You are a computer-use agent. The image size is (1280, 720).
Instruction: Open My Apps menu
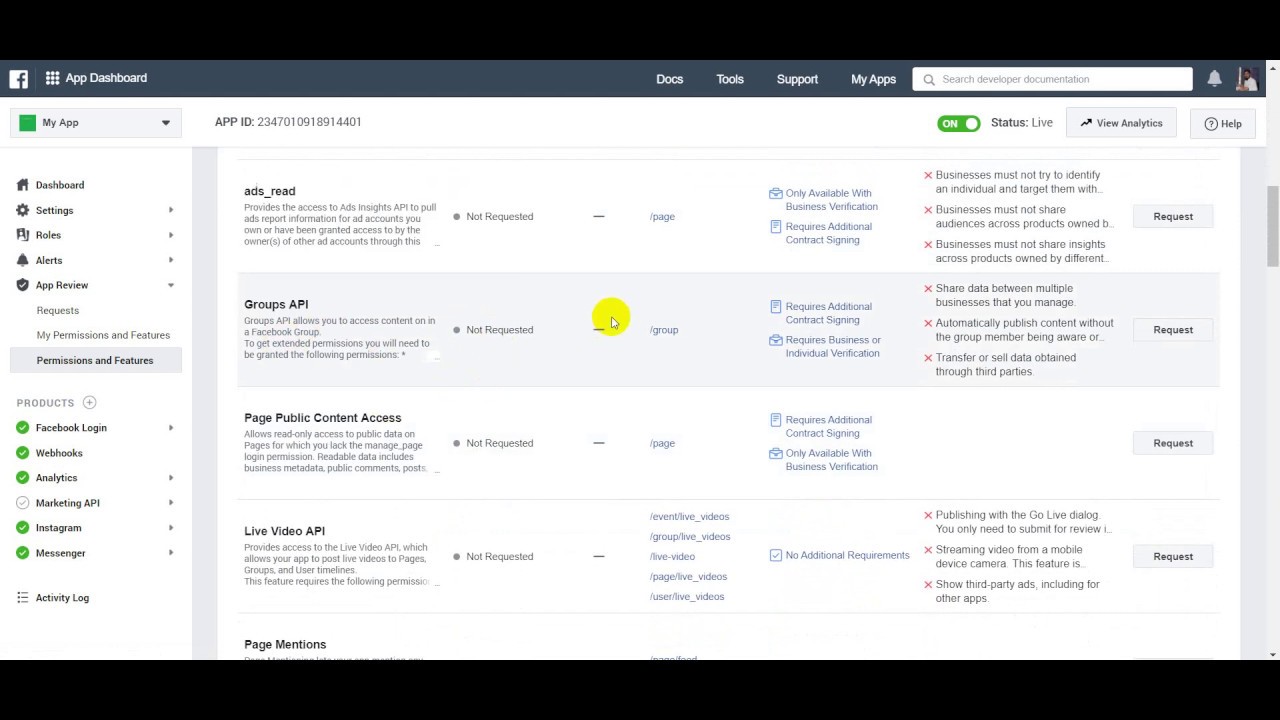(873, 79)
